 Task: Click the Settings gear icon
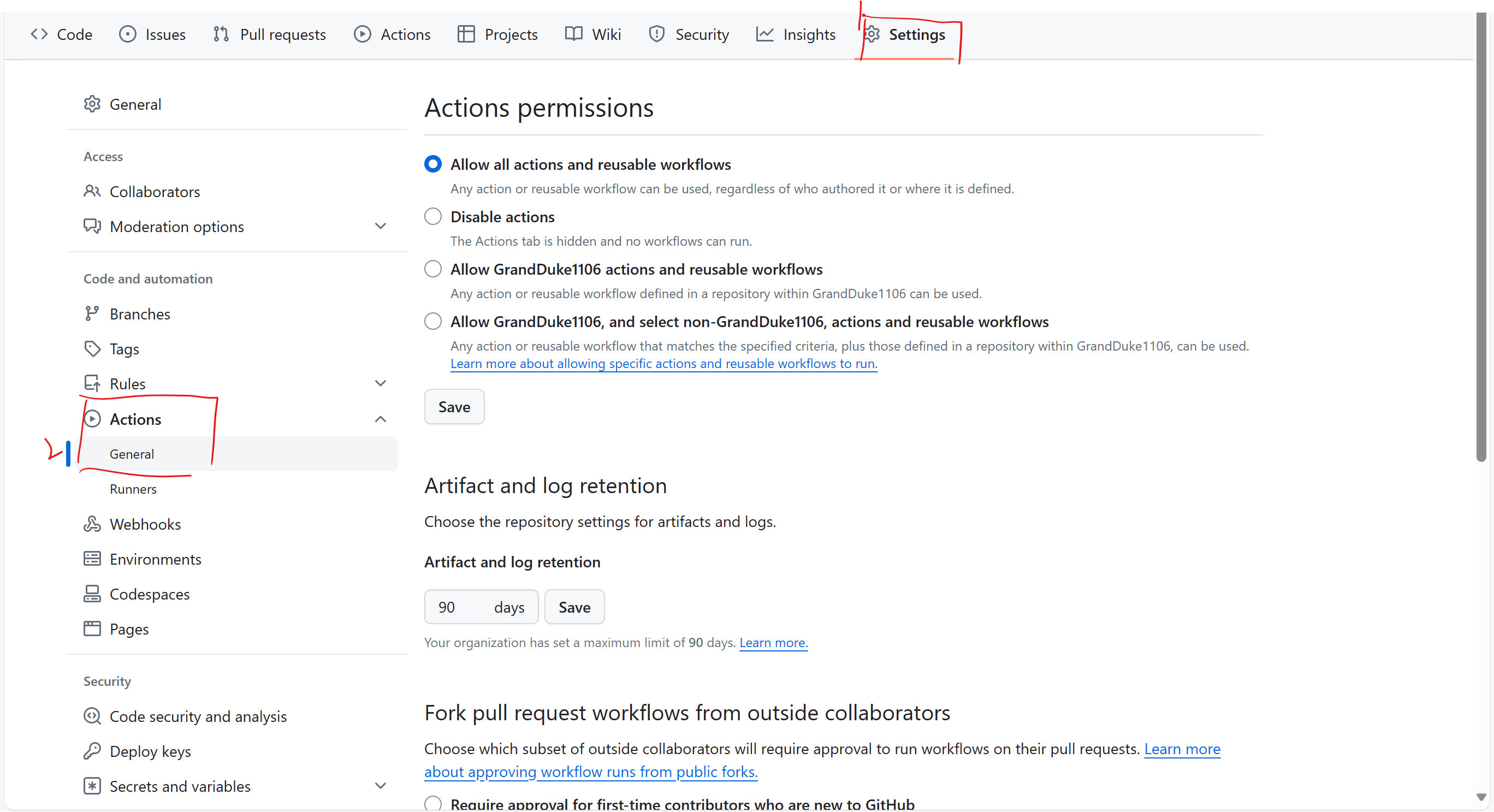[x=872, y=34]
